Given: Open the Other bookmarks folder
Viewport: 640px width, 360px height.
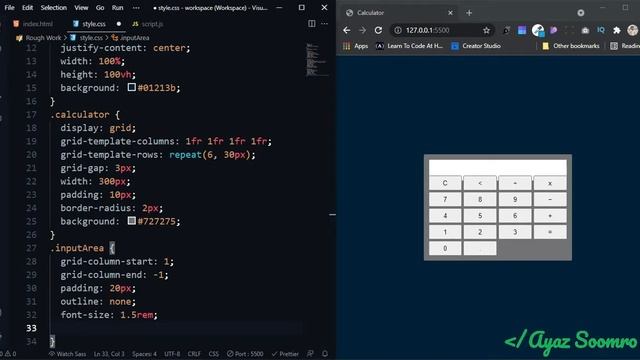Looking at the screenshot, I should [x=571, y=46].
